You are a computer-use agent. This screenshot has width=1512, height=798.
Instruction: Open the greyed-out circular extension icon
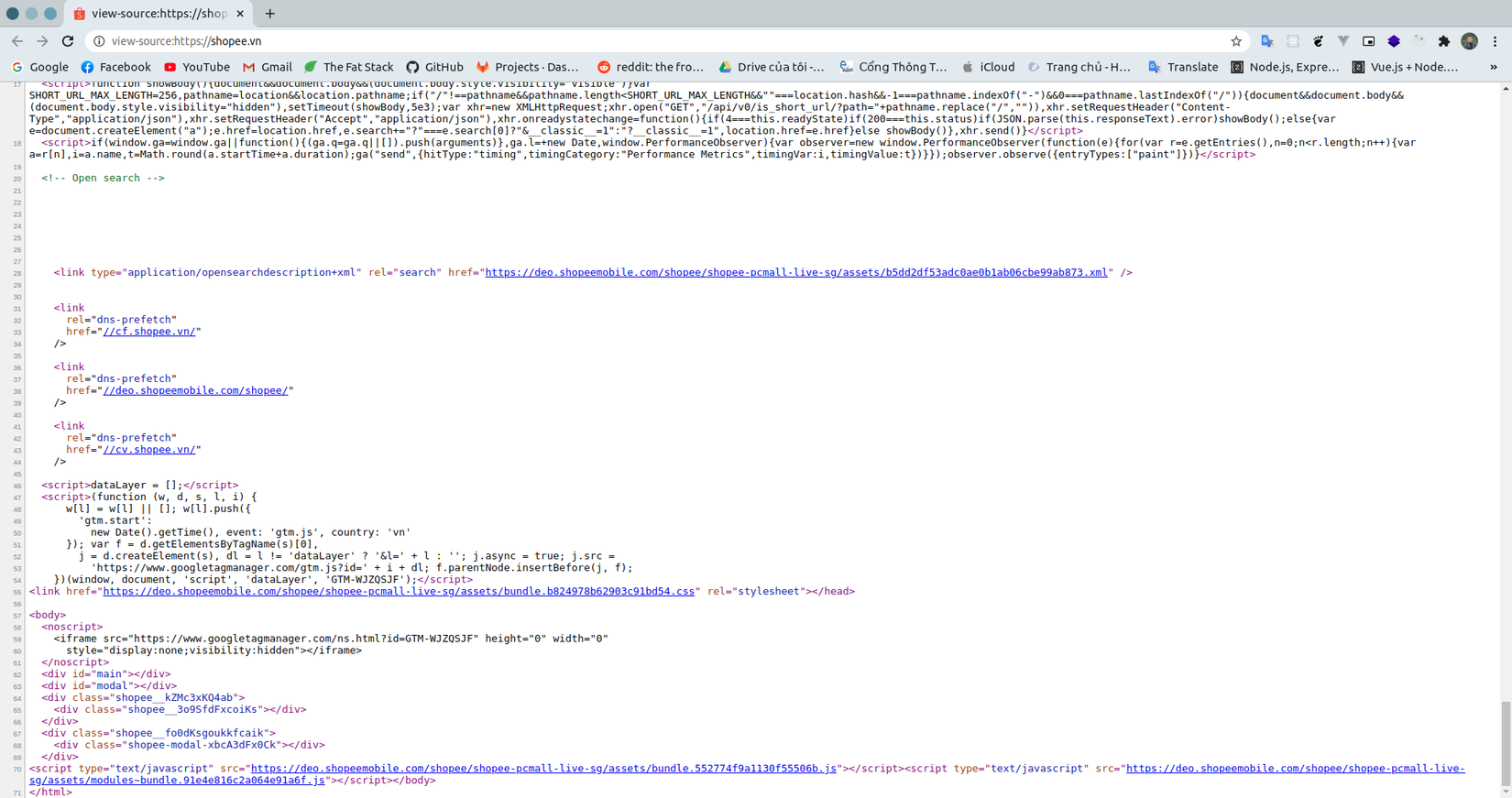coord(1419,41)
